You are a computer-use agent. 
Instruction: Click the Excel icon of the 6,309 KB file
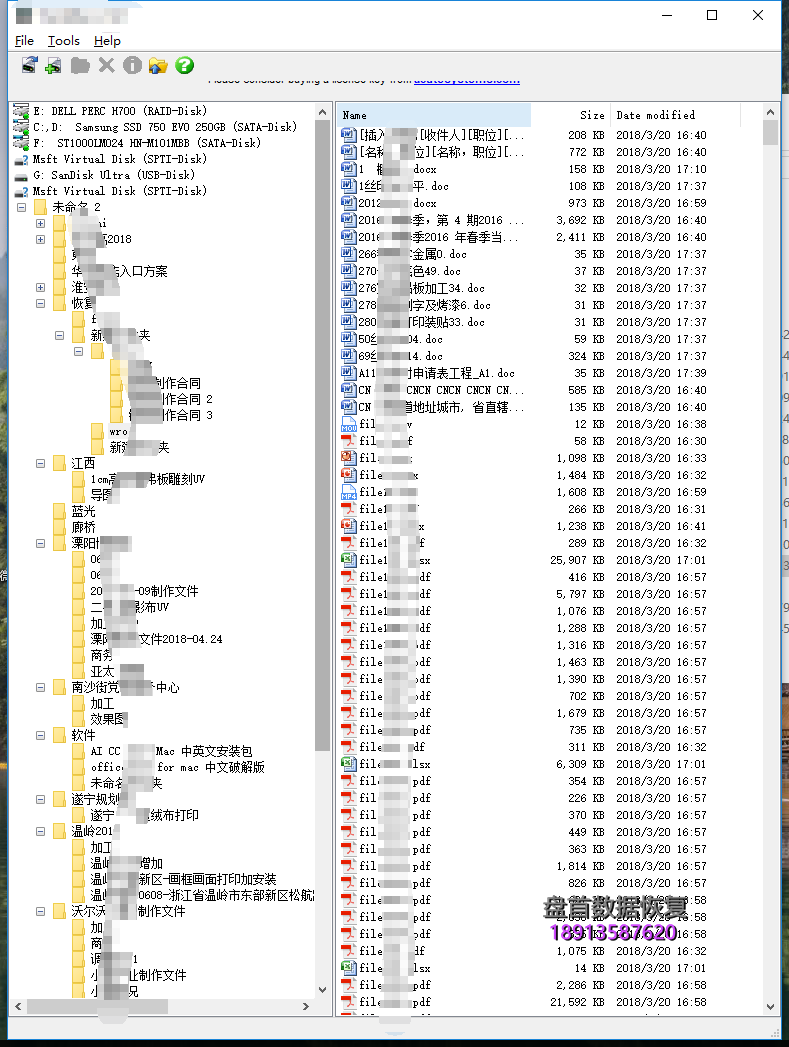coord(348,764)
